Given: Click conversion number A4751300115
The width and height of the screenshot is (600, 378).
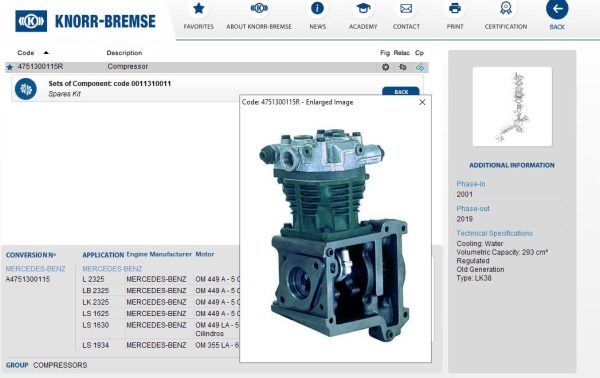Looking at the screenshot, I should coord(28,279).
